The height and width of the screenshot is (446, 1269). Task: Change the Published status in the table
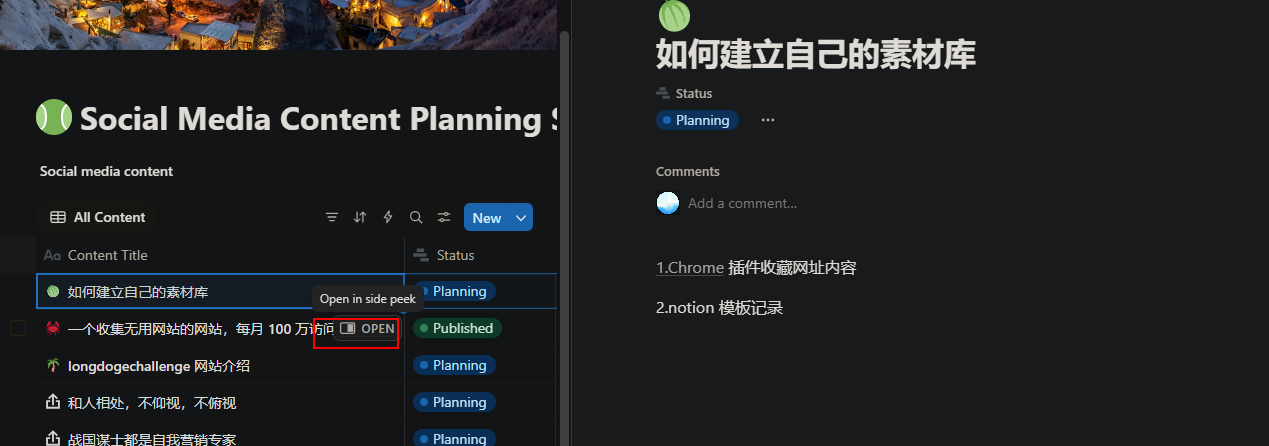coord(457,328)
